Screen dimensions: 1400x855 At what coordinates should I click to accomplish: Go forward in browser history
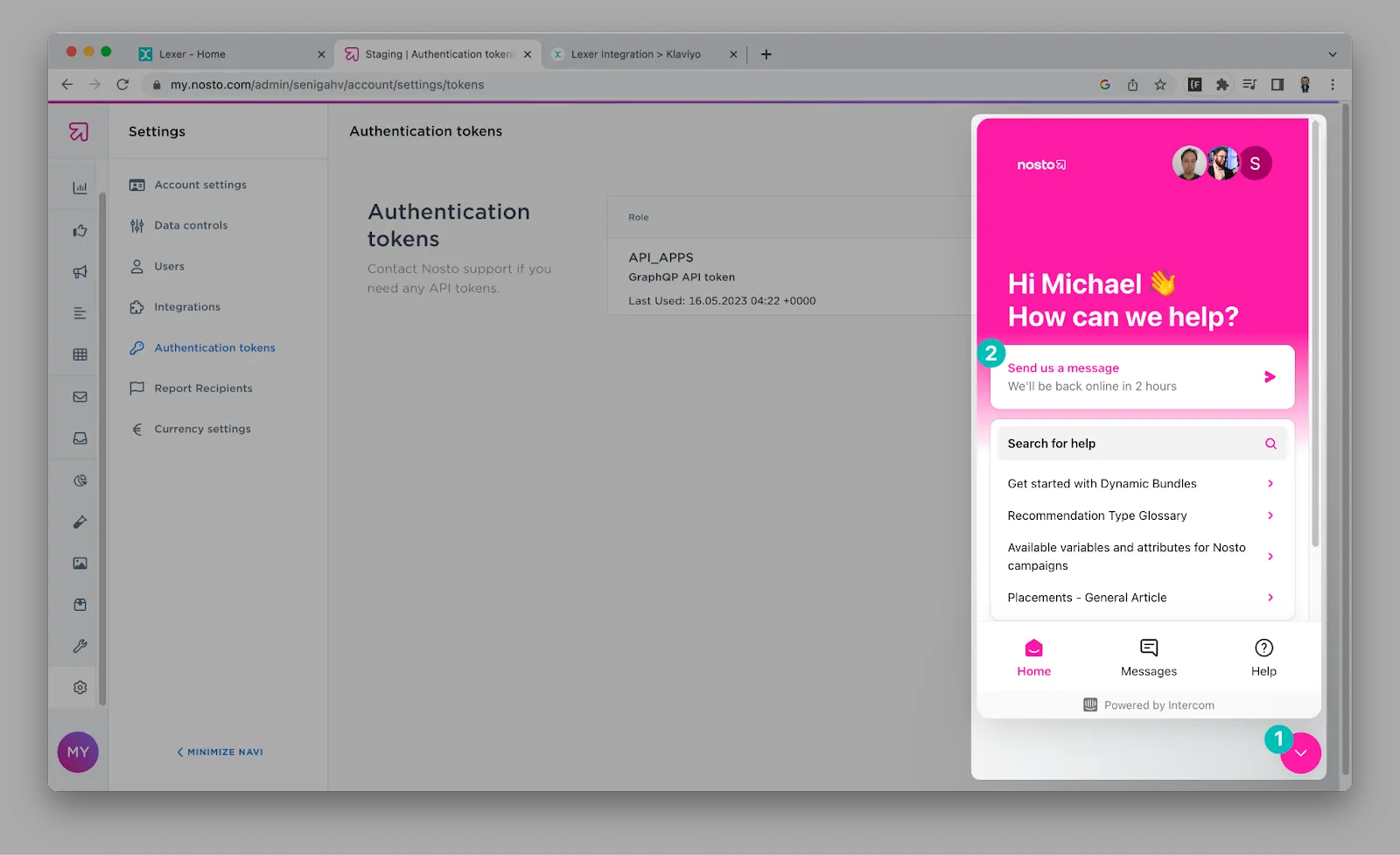click(x=94, y=85)
